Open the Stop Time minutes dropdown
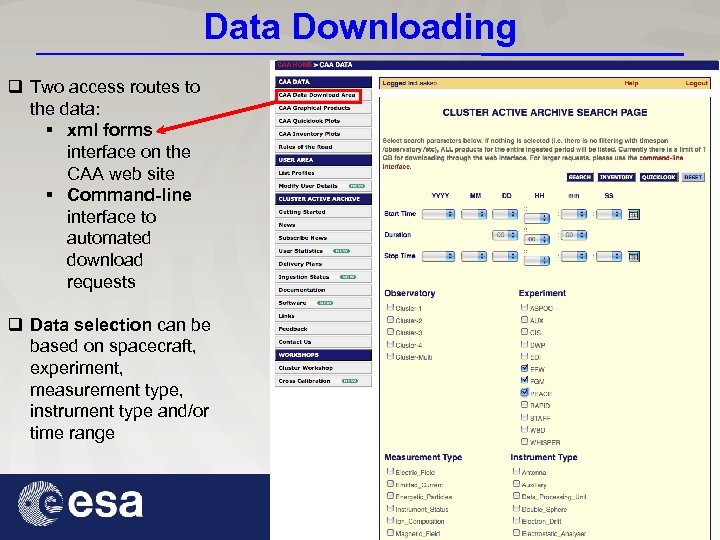This screenshot has height=540, width=720. pos(574,257)
